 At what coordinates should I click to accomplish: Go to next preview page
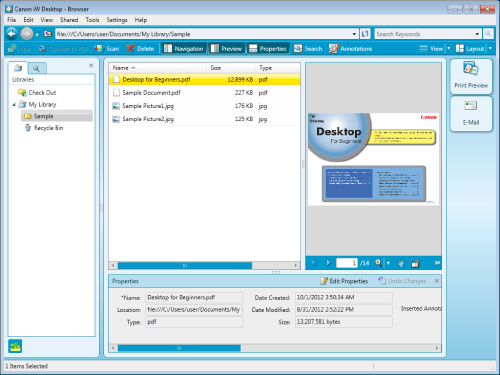click(328, 263)
